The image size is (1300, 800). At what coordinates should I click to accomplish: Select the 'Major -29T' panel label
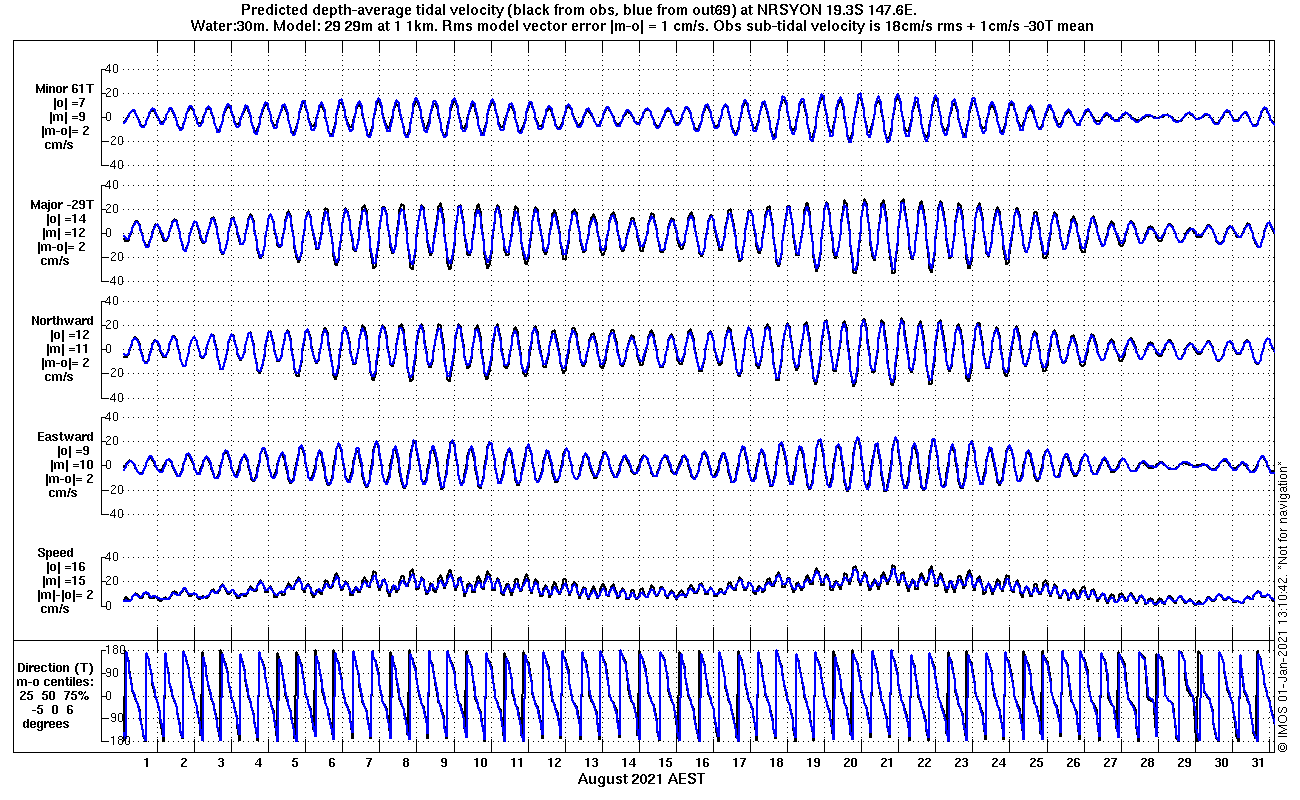(x=64, y=205)
